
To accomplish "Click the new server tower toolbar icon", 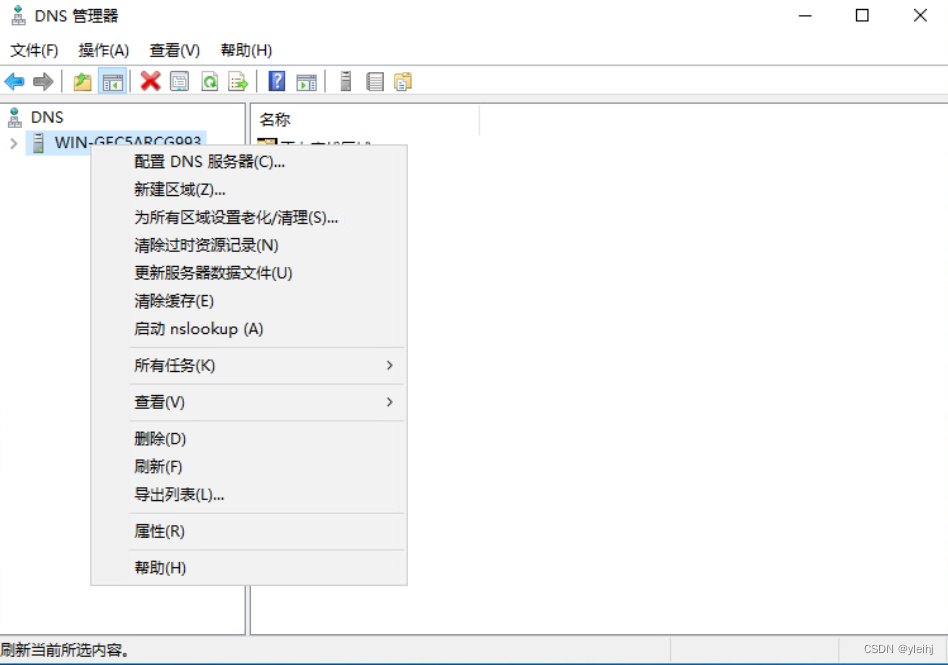I will [x=346, y=81].
